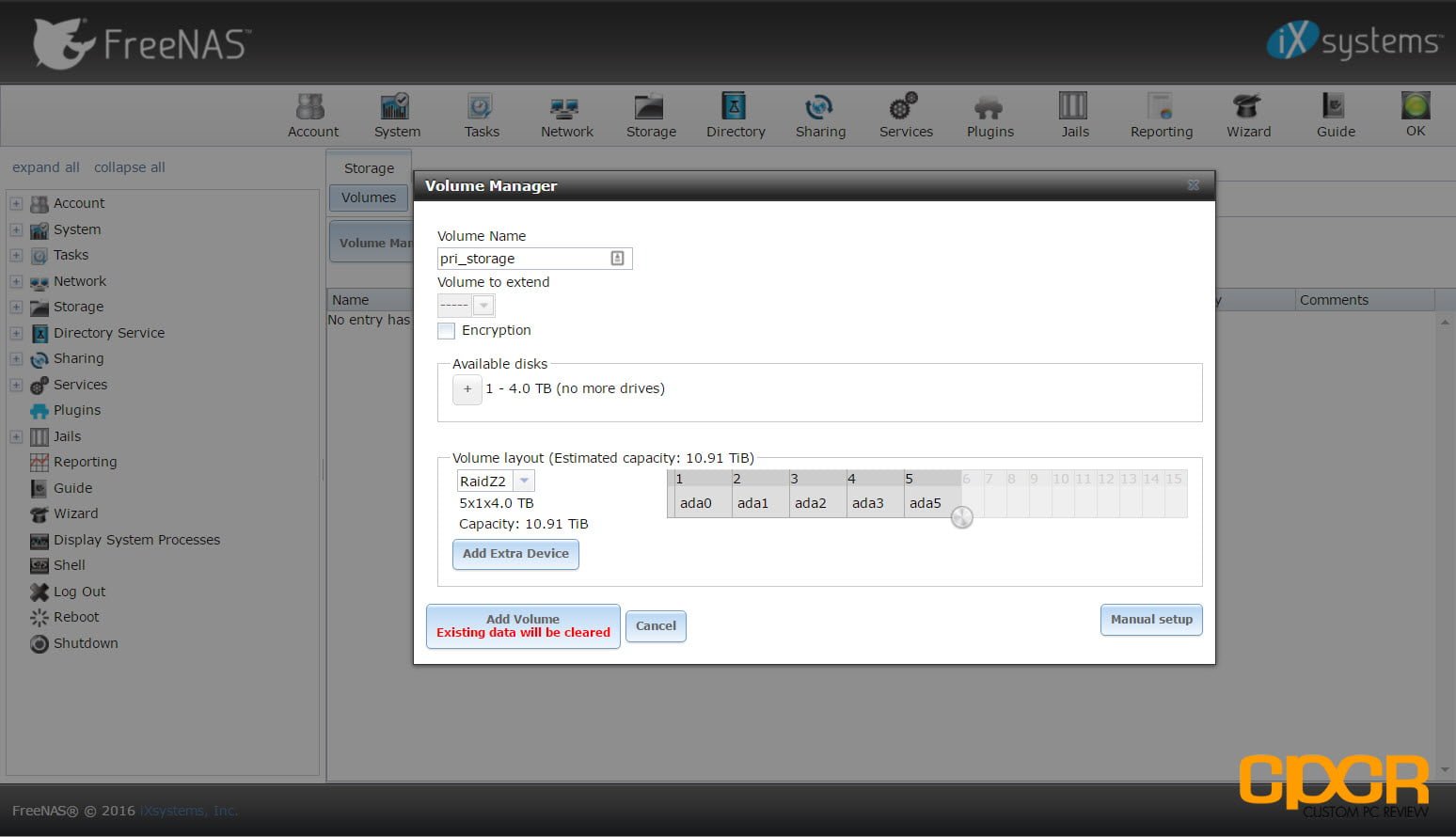Click the expand all link

pyautogui.click(x=46, y=167)
